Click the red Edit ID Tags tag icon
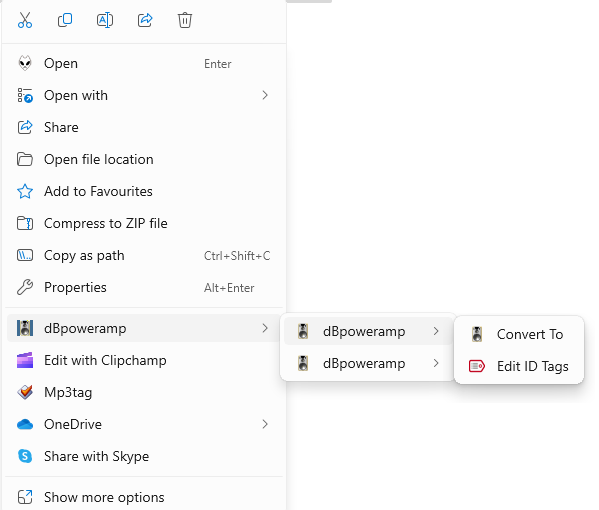This screenshot has width=599, height=510. pos(477,366)
